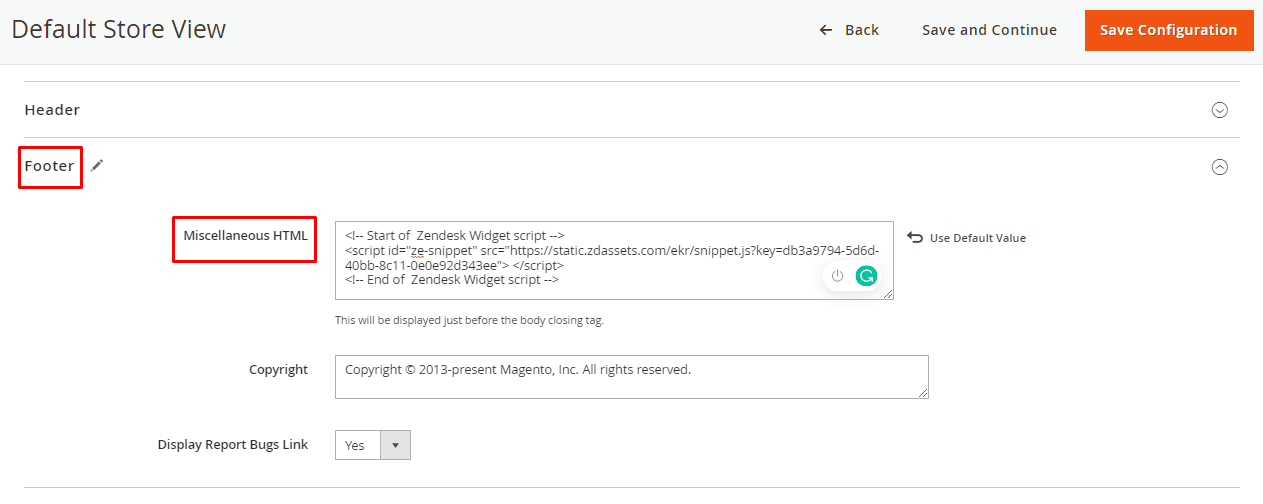Click the undo arrow icon for default value
1263x504 pixels.
(x=914, y=237)
